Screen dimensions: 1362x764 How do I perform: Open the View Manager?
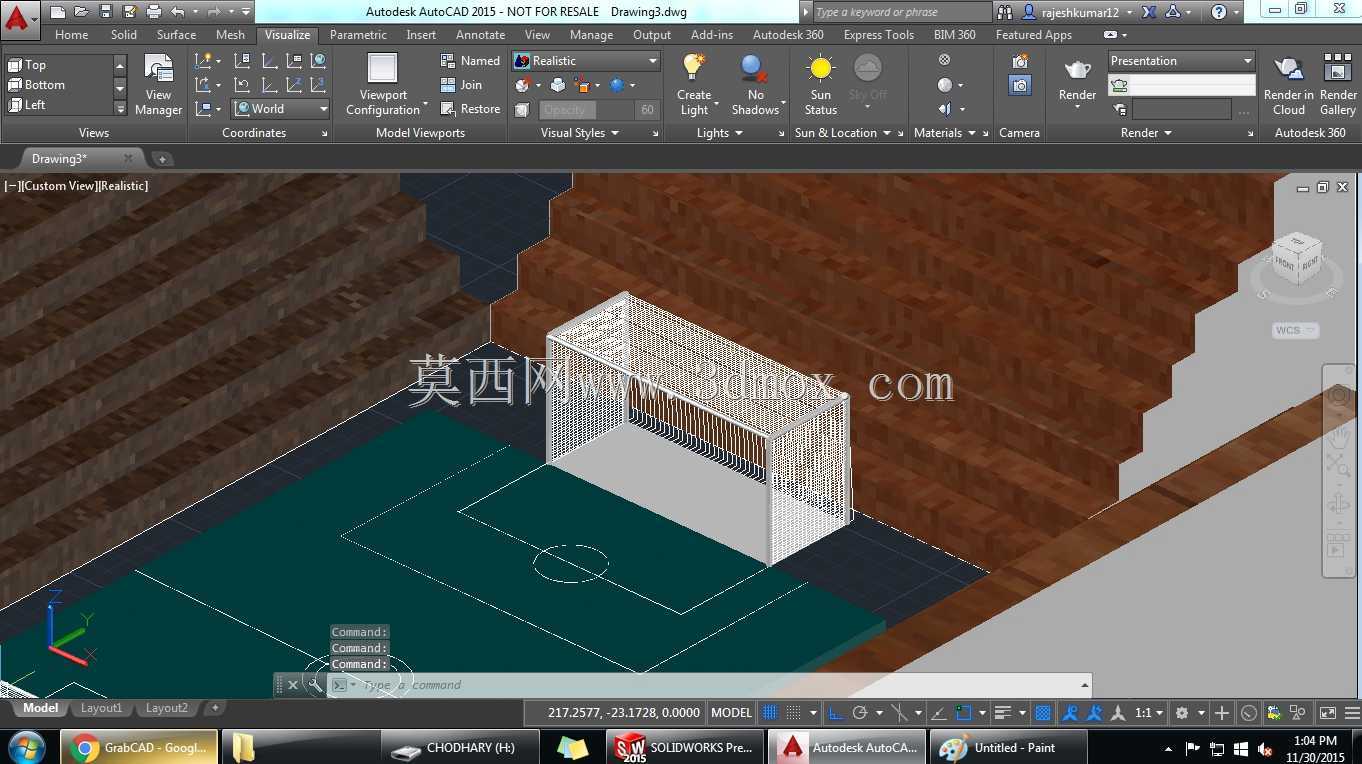pos(159,86)
